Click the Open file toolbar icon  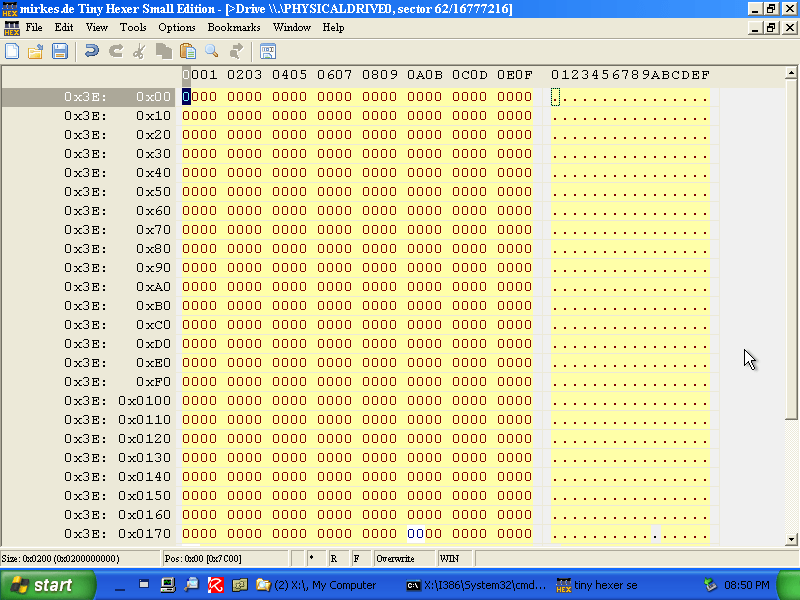click(36, 51)
